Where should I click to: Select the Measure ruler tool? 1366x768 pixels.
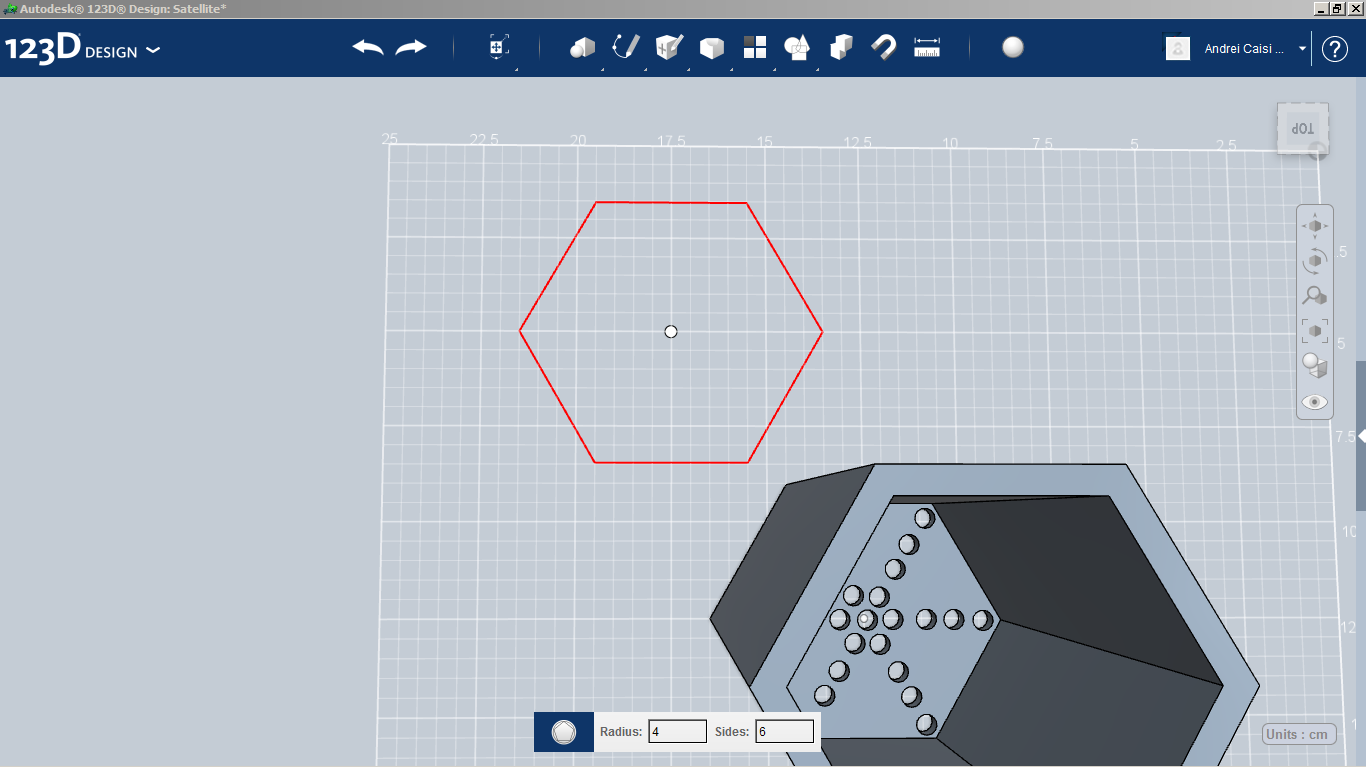(928, 47)
